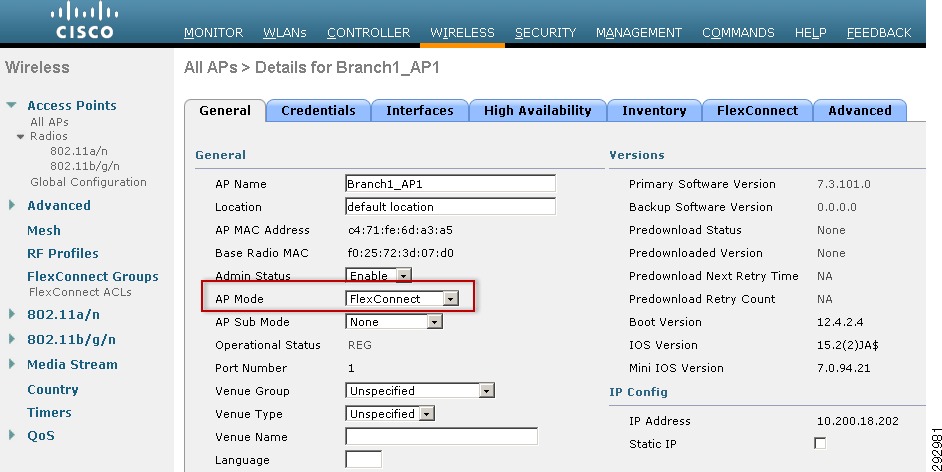Open the SECURITY menu

[545, 33]
